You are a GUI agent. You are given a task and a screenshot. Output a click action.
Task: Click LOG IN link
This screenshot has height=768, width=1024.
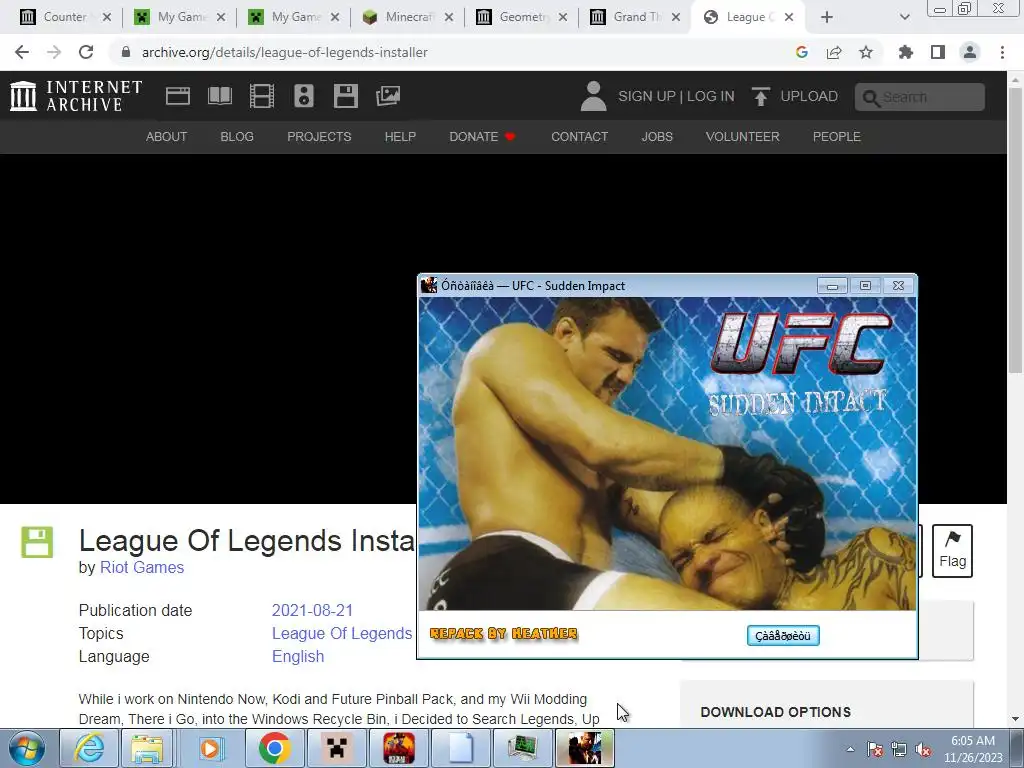coord(711,96)
